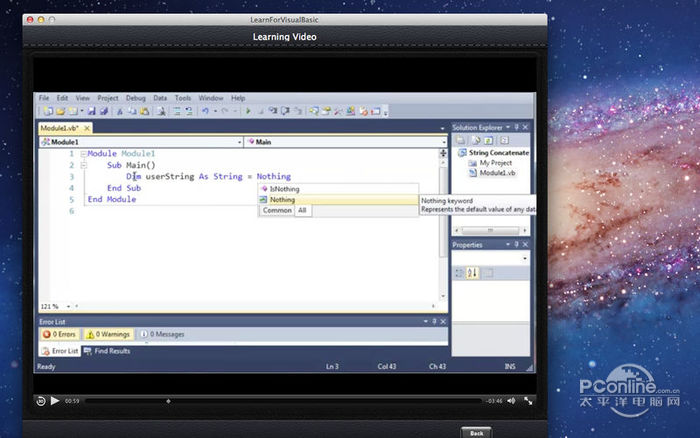Click the Back button
The image size is (700, 438).
(476, 432)
